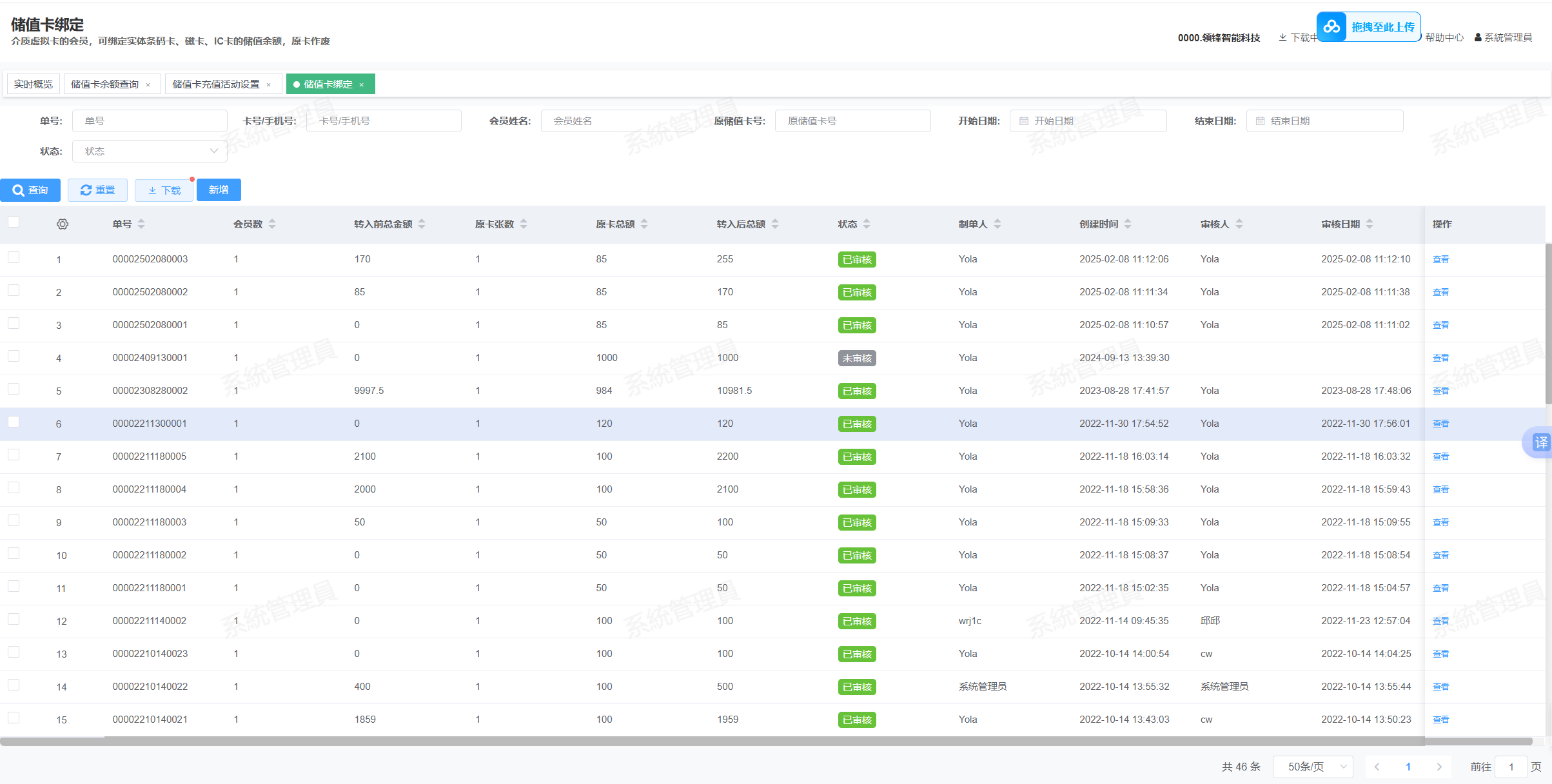The image size is (1552, 784).
Task: Sort table by 单号 column arrows
Action: tap(141, 224)
